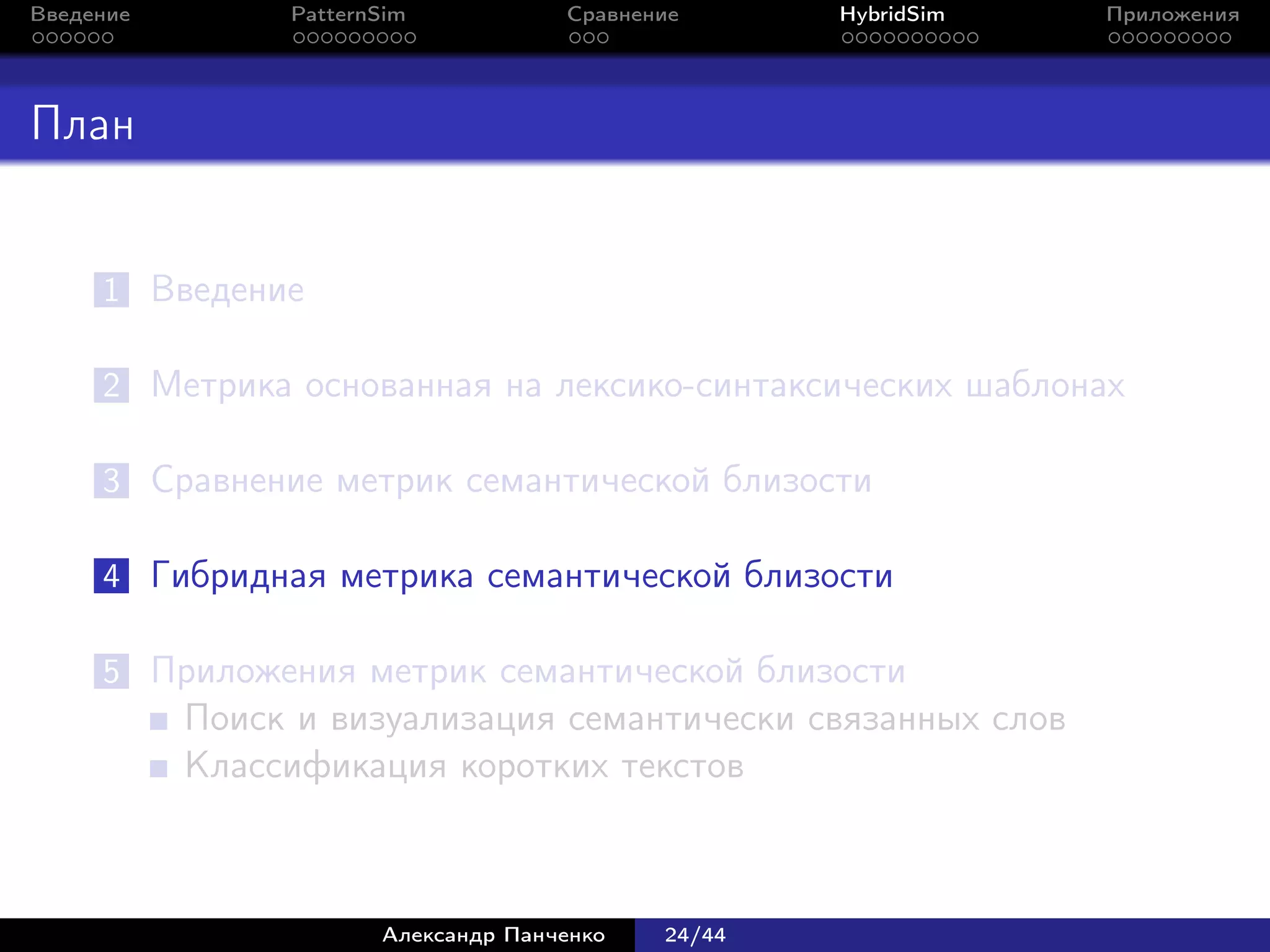The height and width of the screenshot is (952, 1270).
Task: Click the square bullet before Поиск и визуализация
Action: click(159, 721)
